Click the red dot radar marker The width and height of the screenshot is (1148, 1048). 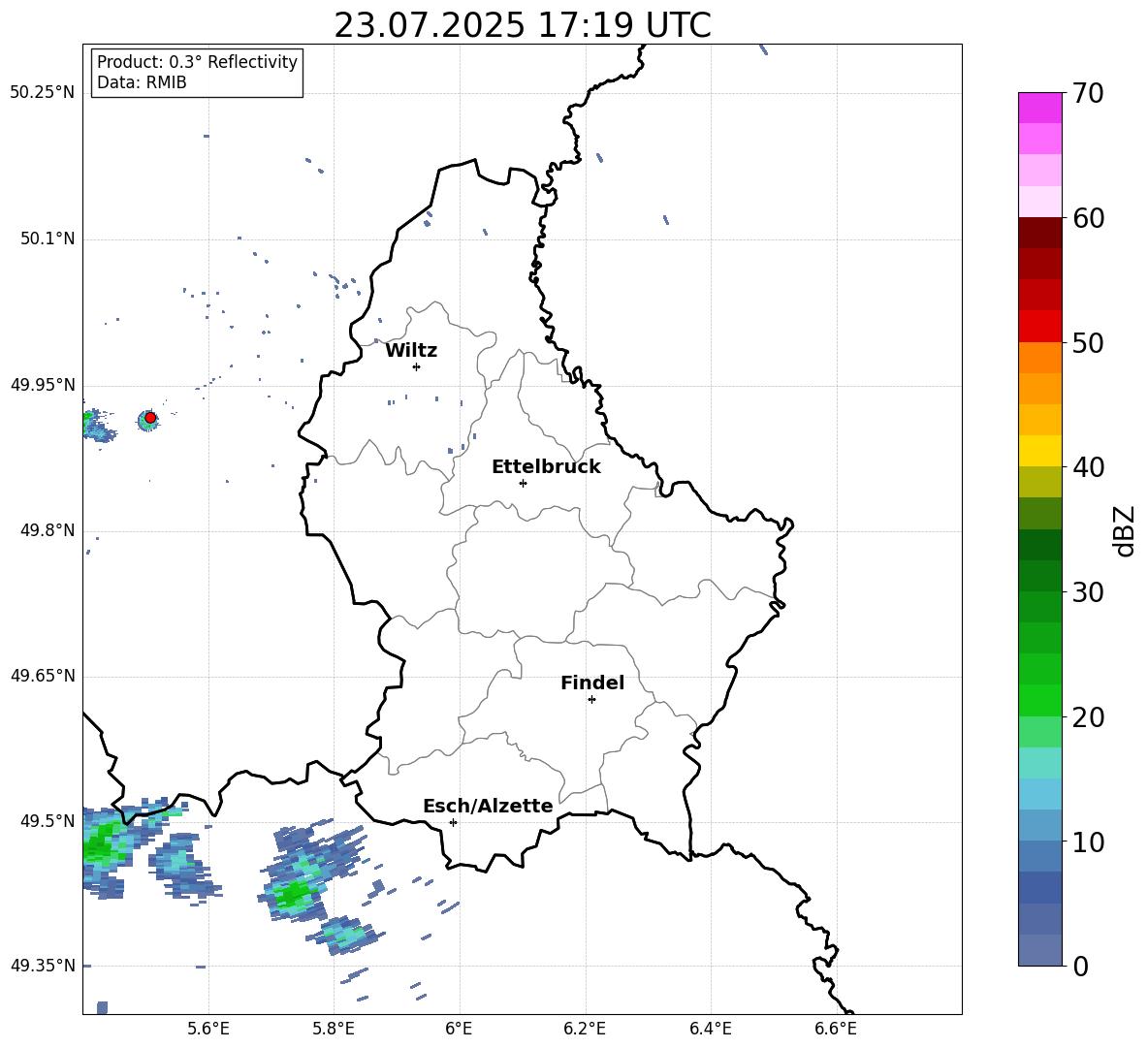click(x=150, y=418)
